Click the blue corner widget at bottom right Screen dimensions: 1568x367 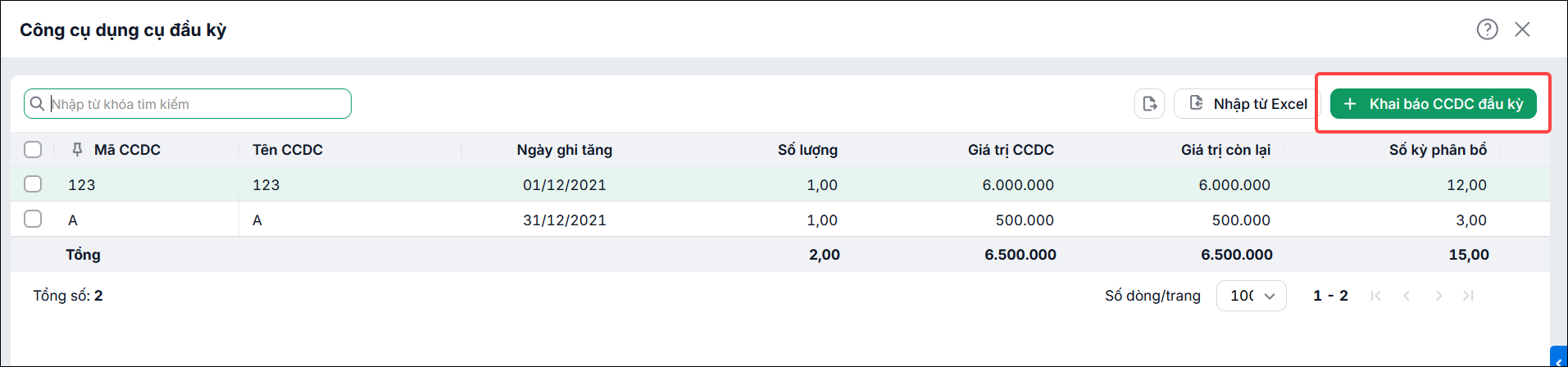[1559, 357]
